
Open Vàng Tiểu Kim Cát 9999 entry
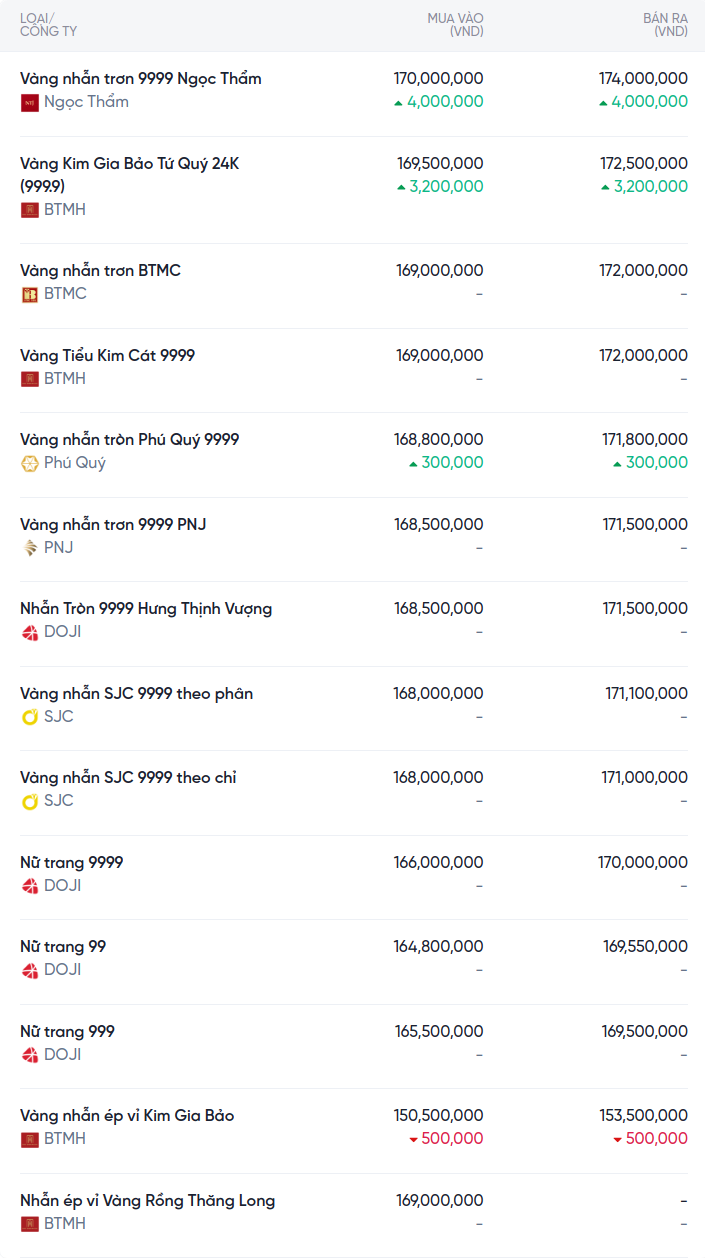[x=108, y=356]
